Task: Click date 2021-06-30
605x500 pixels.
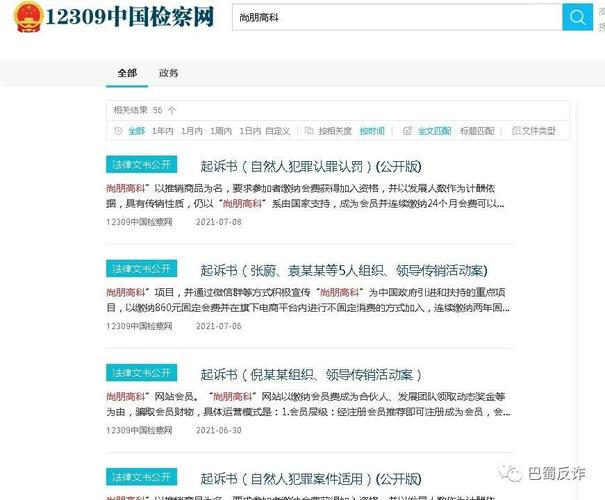Action: pos(219,431)
